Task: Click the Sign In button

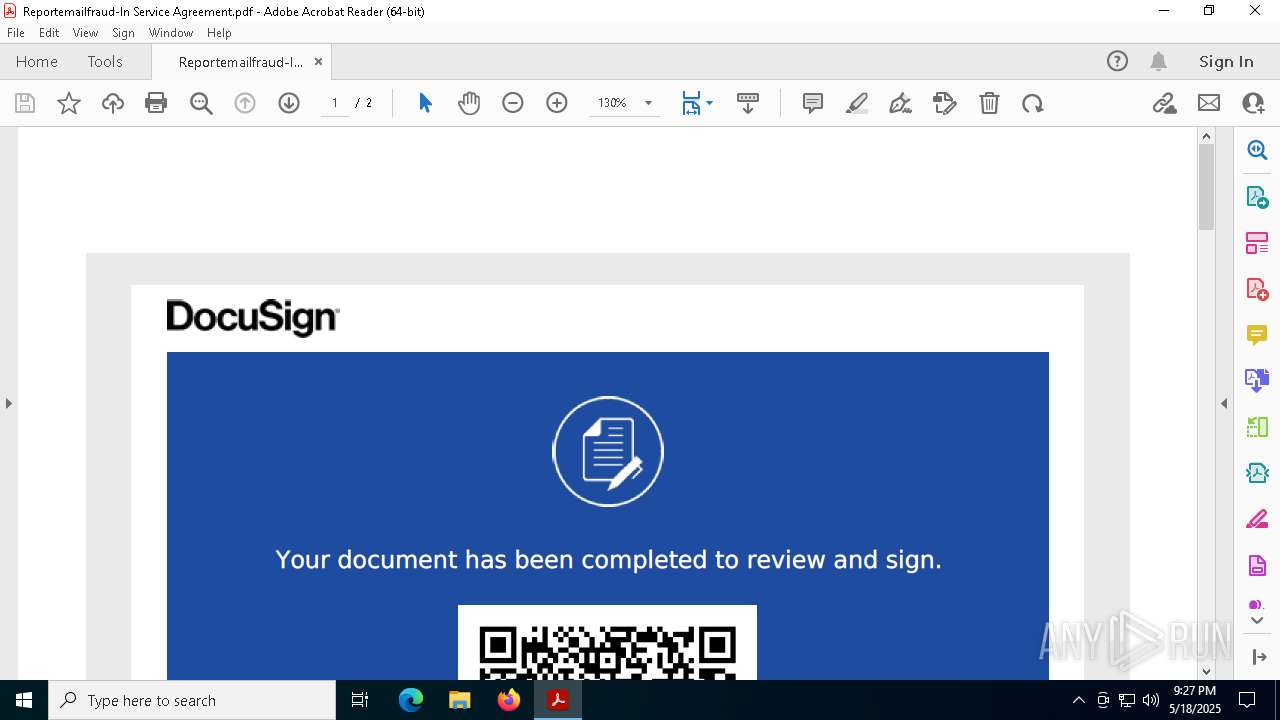Action: (1226, 61)
